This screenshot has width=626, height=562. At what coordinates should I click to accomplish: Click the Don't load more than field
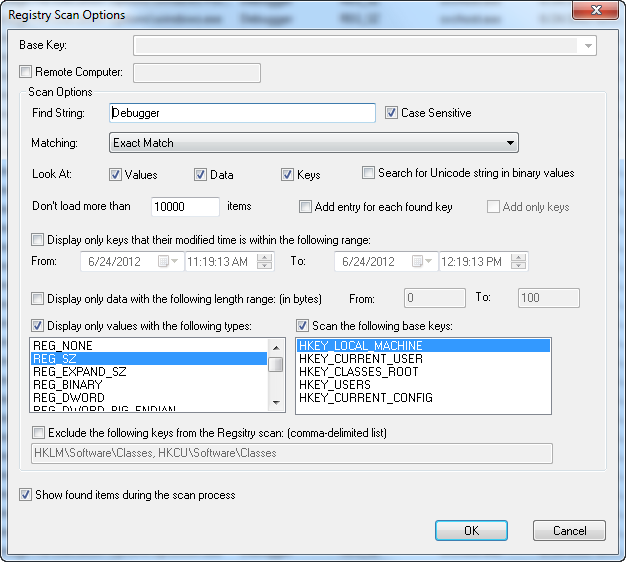click(185, 207)
